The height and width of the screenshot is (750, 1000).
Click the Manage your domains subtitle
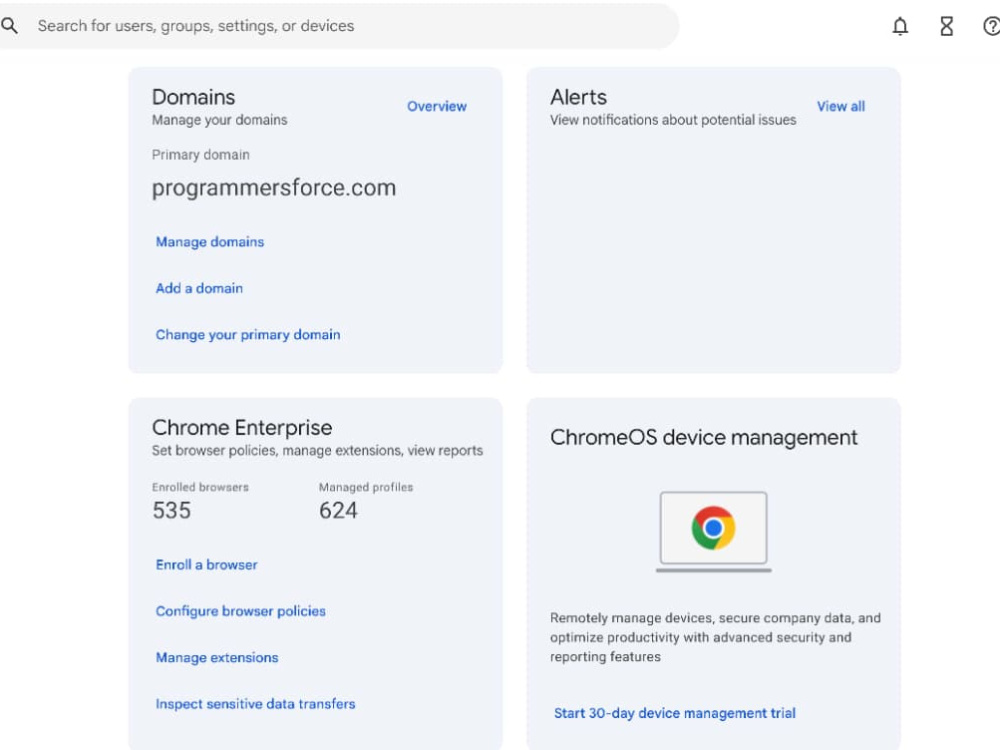219,120
